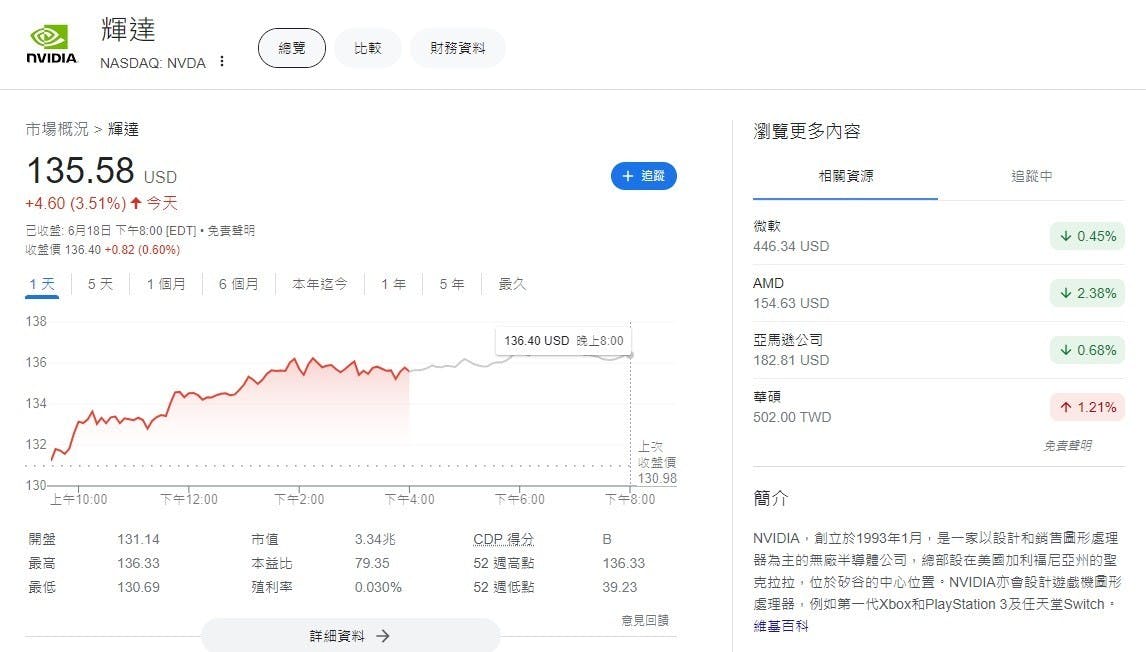This screenshot has height=652, width=1146.
Task: Click the 最低 value 130.69
Action: [138, 588]
